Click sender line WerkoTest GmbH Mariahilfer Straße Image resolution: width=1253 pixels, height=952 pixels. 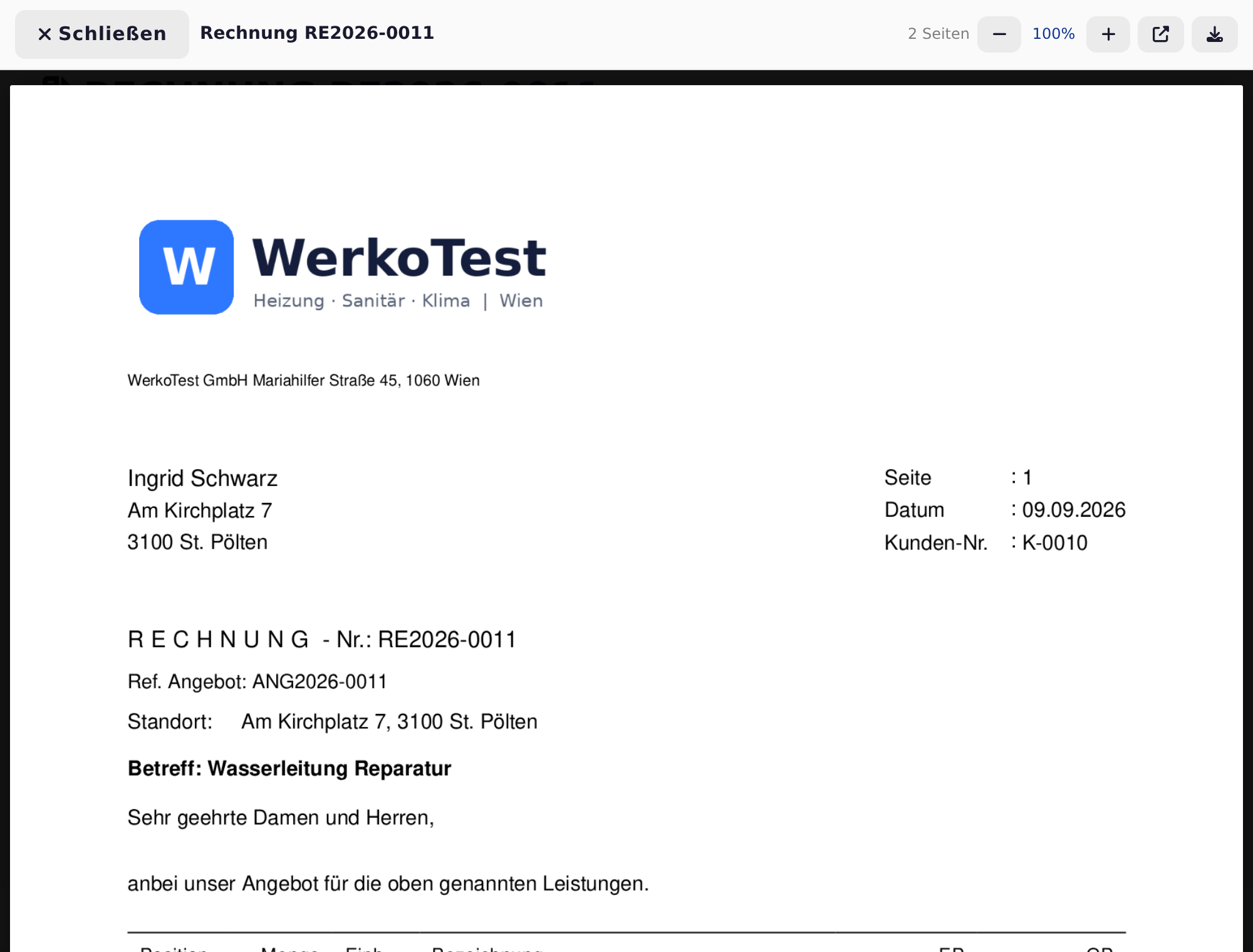click(x=303, y=381)
